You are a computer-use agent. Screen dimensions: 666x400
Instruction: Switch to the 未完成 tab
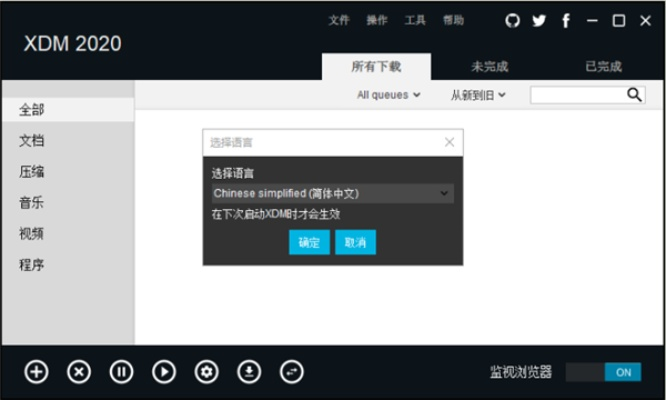490,67
